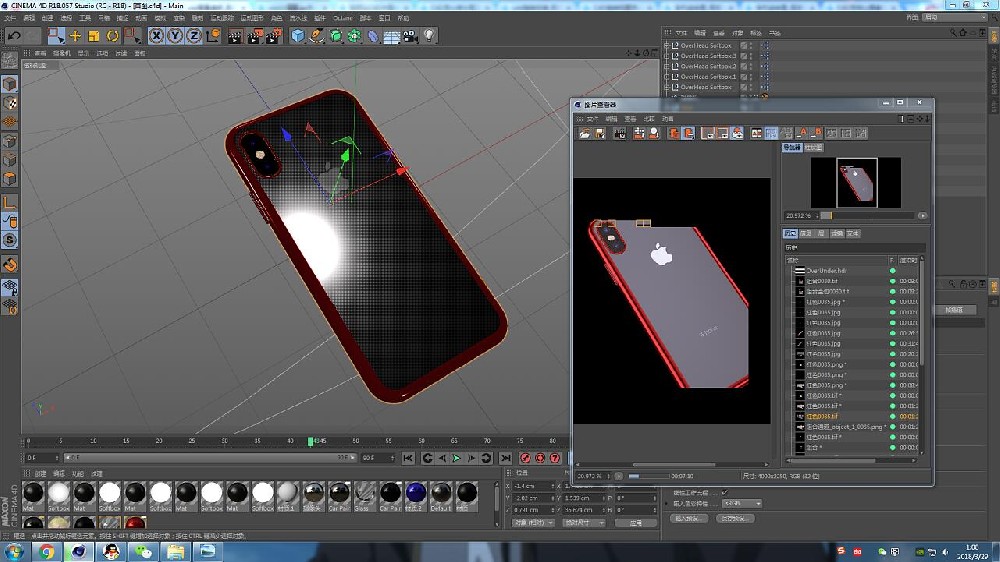Expand OverHead Softbox.3 tree node
Screen dimensions: 1000x562
coord(667,56)
